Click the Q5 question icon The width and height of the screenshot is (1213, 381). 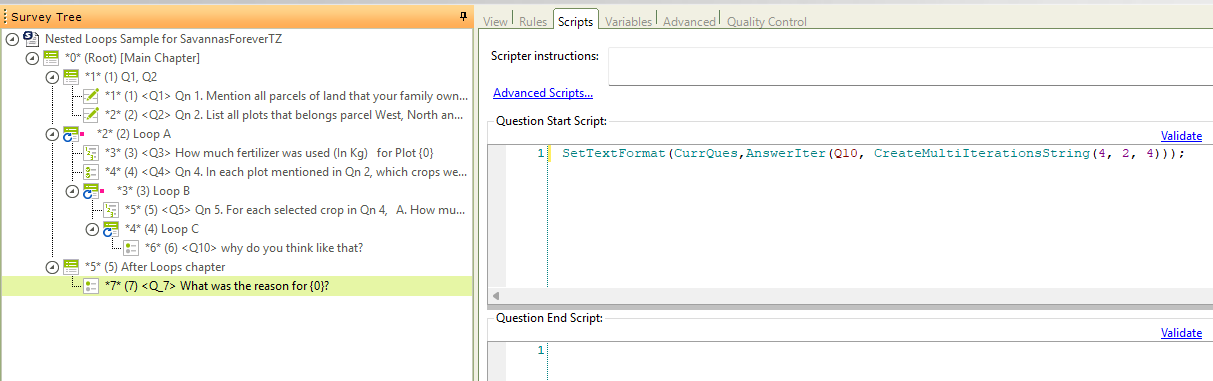click(111, 209)
